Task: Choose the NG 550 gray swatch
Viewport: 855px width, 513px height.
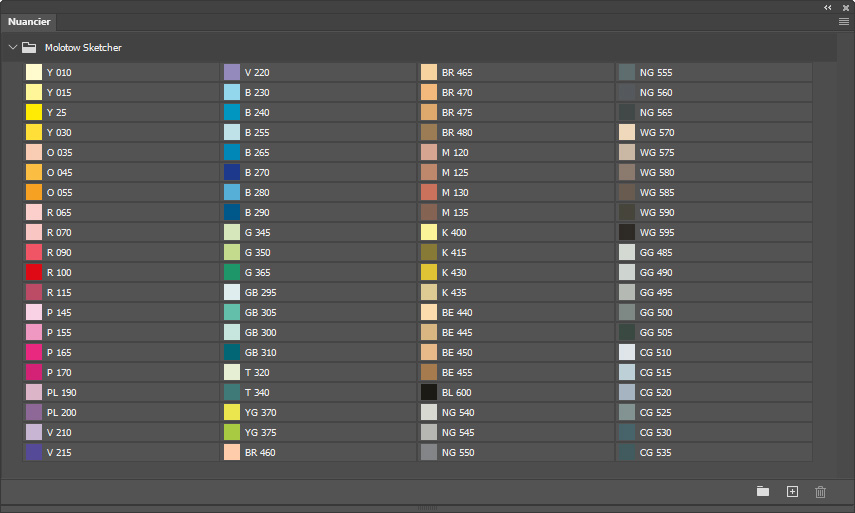Action: (429, 452)
